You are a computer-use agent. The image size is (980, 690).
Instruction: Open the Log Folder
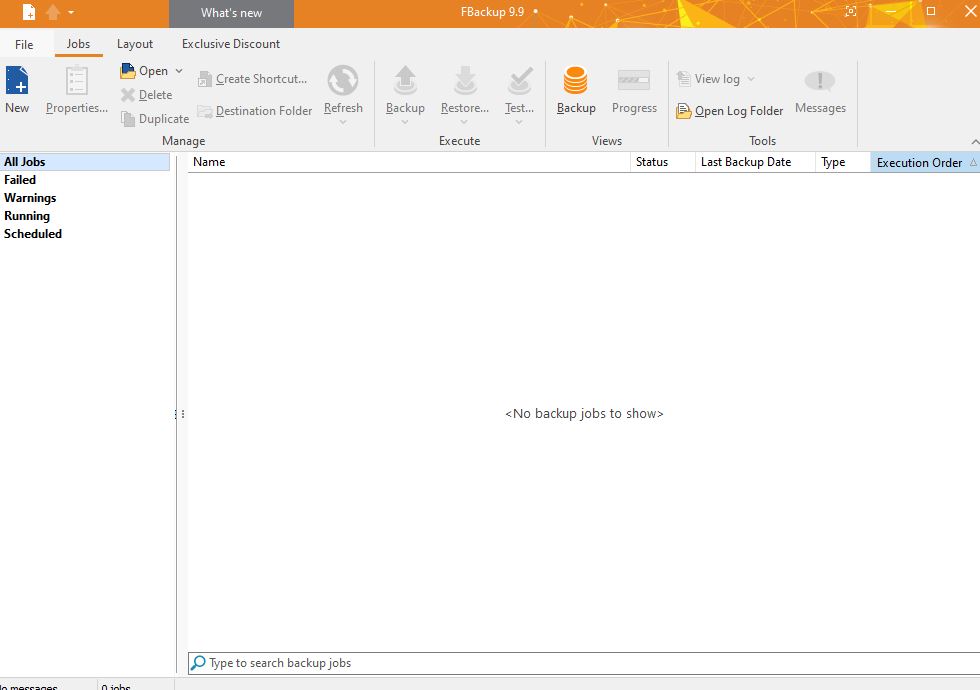729,111
